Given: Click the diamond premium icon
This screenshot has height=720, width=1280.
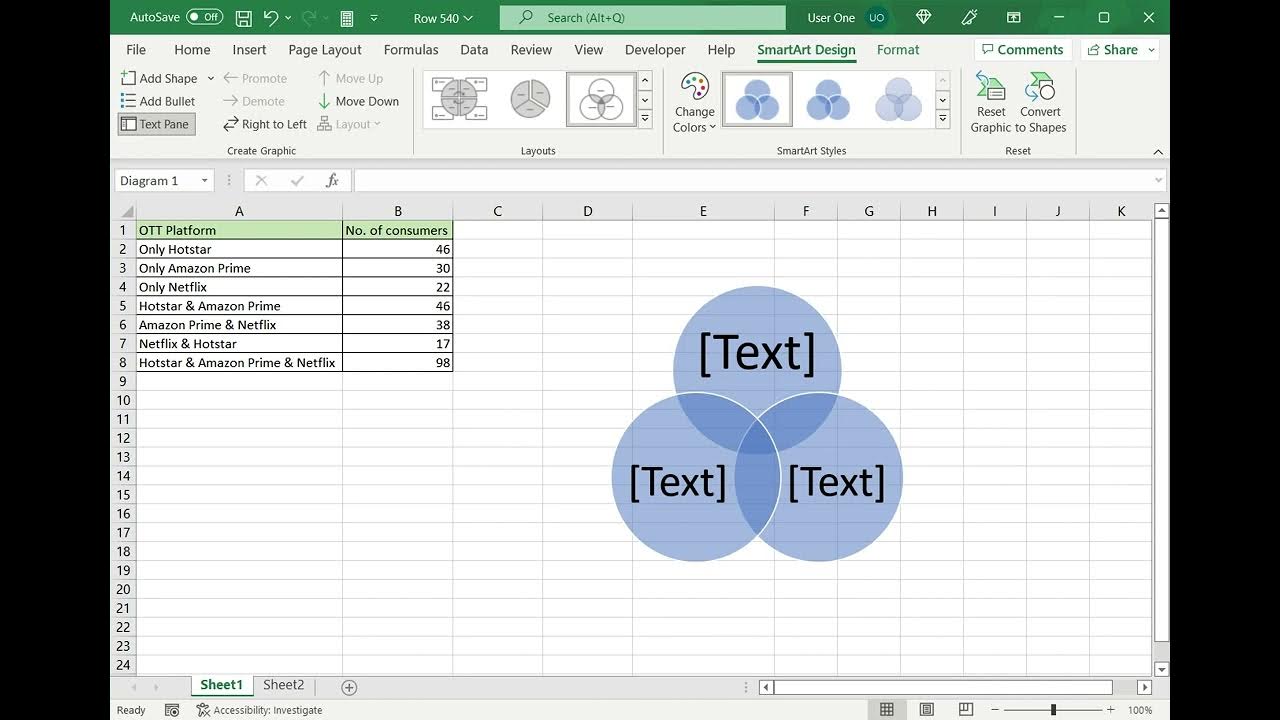Looking at the screenshot, I should (923, 17).
